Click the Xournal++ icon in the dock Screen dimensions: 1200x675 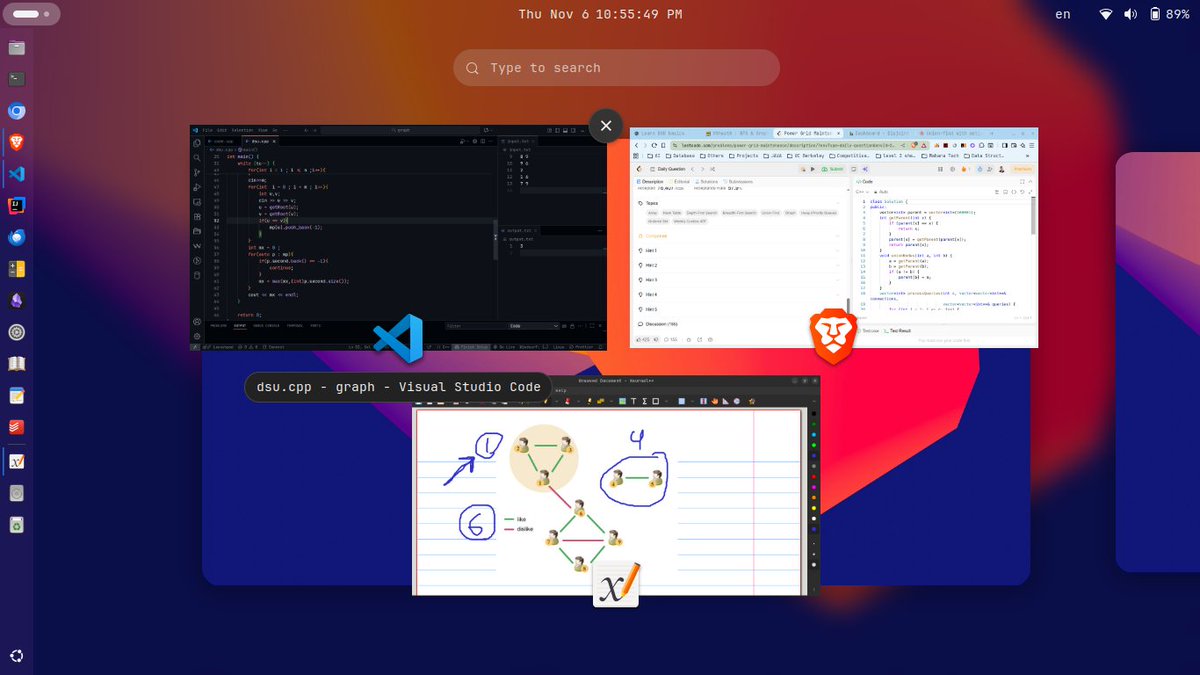click(17, 461)
